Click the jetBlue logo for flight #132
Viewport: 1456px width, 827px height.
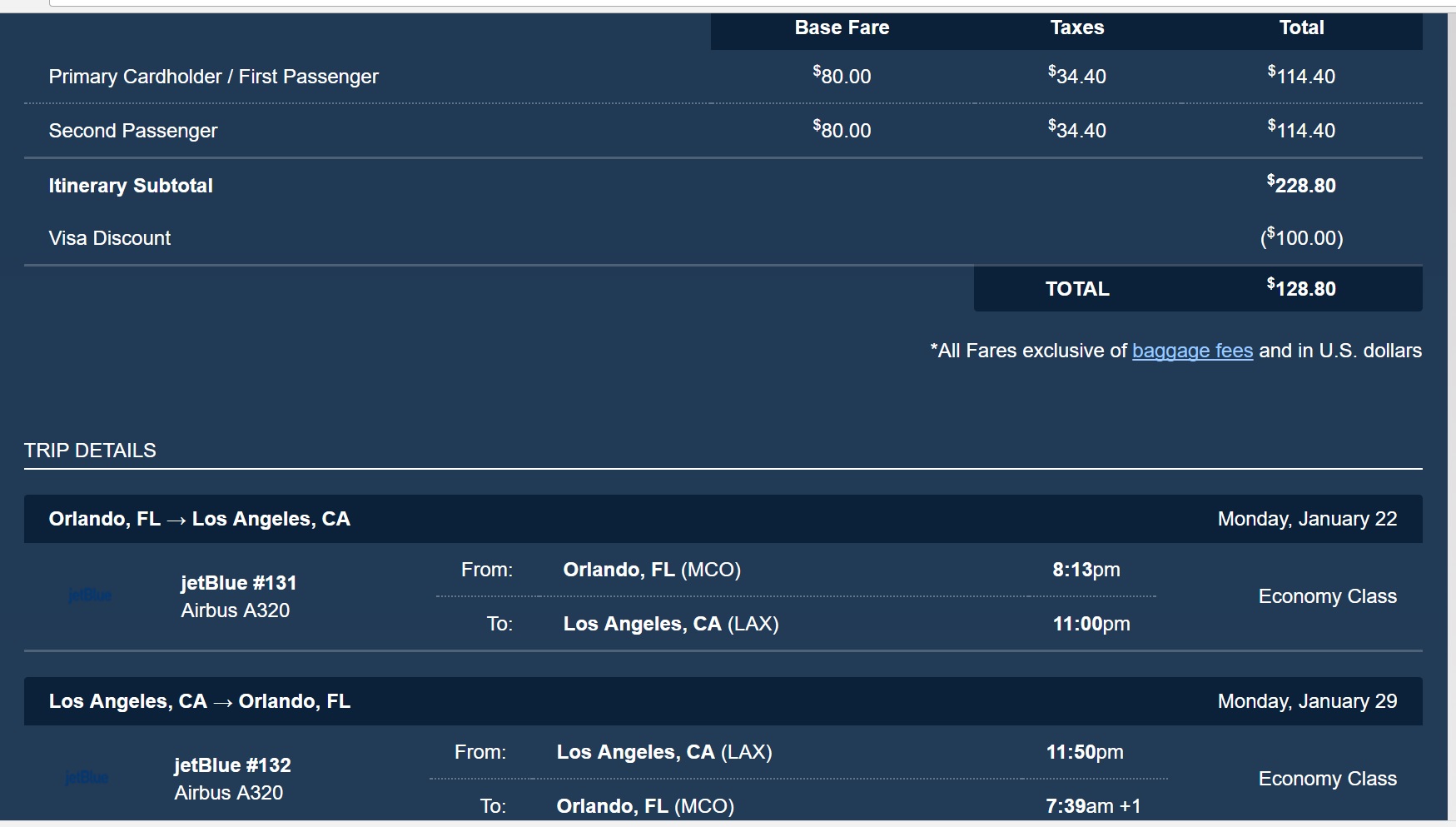coord(87,778)
